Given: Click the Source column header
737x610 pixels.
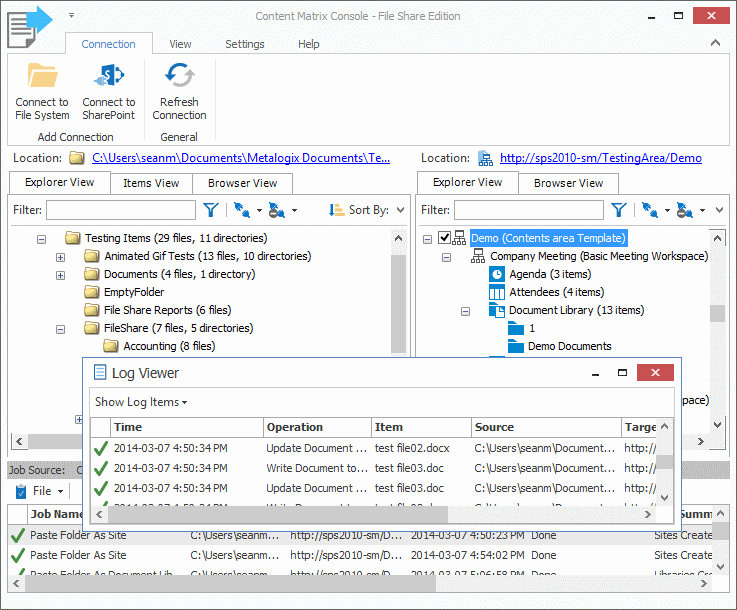Looking at the screenshot, I should [546, 427].
